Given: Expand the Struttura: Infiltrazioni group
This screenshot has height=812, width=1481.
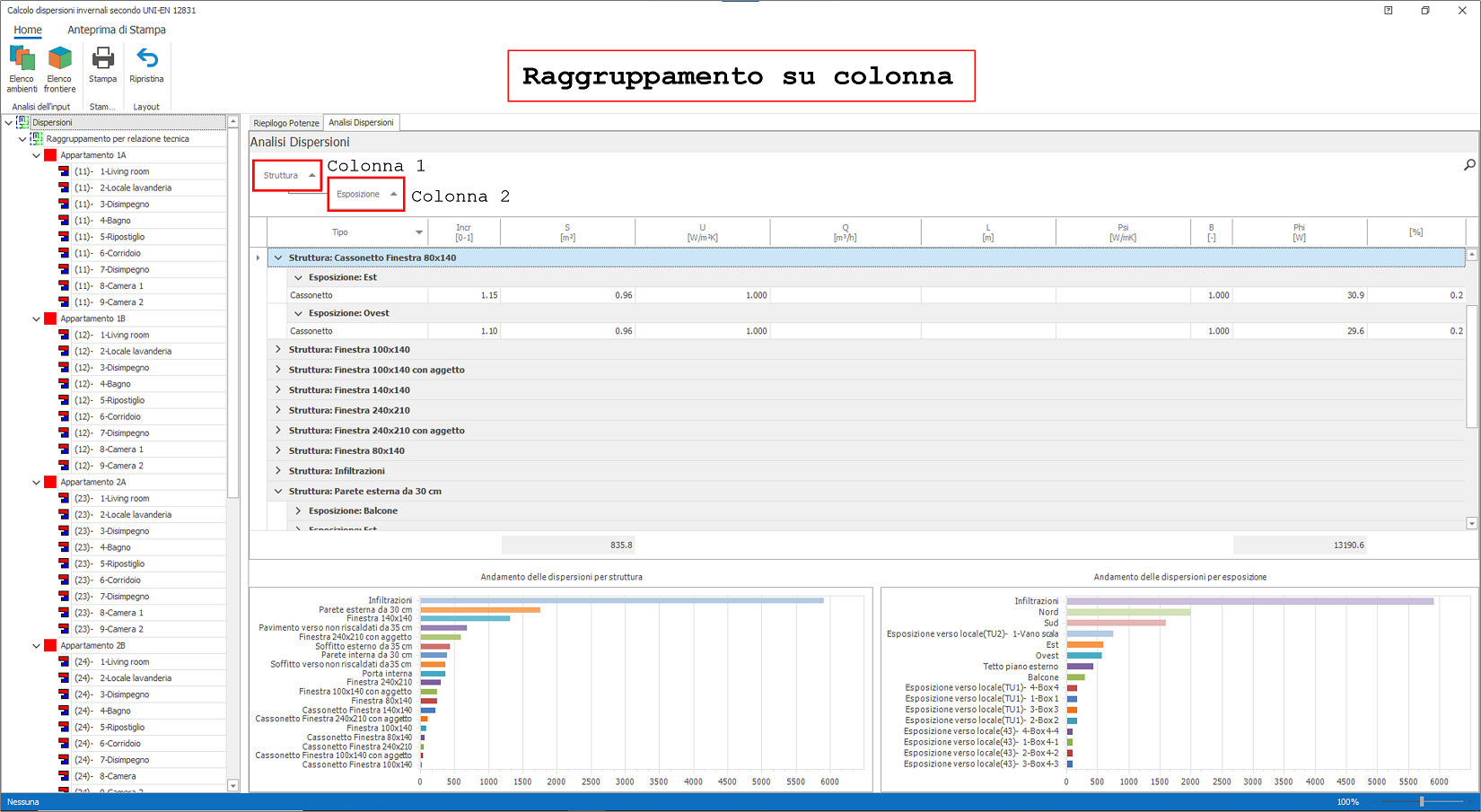Looking at the screenshot, I should [x=278, y=471].
